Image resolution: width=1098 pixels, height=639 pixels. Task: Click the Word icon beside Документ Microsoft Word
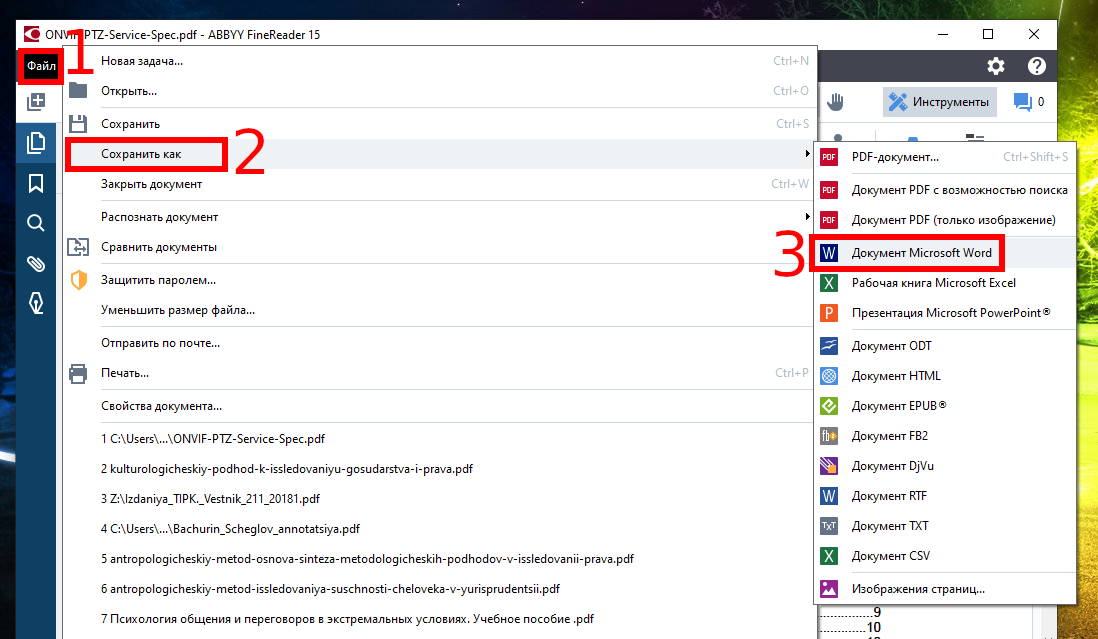coord(829,253)
